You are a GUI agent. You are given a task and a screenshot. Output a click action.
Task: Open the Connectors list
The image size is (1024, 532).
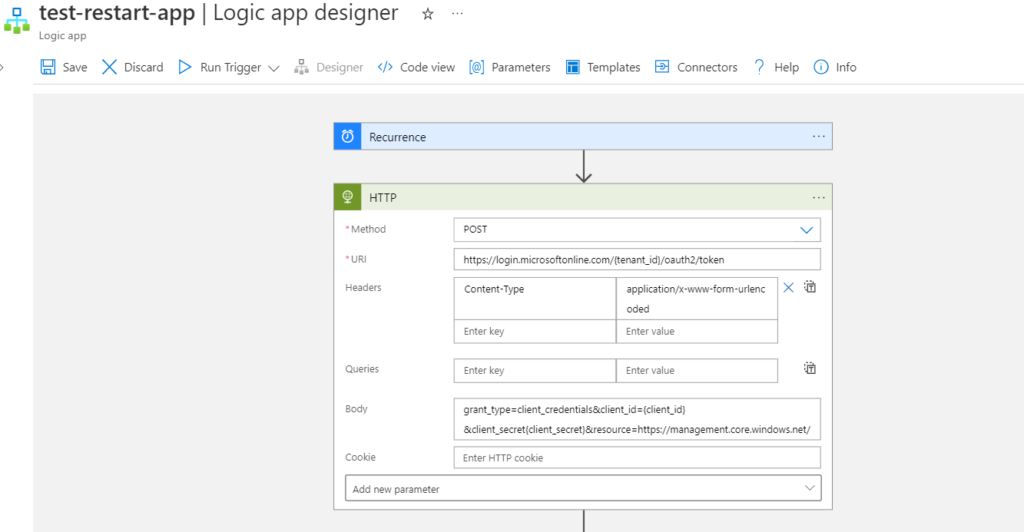point(696,67)
